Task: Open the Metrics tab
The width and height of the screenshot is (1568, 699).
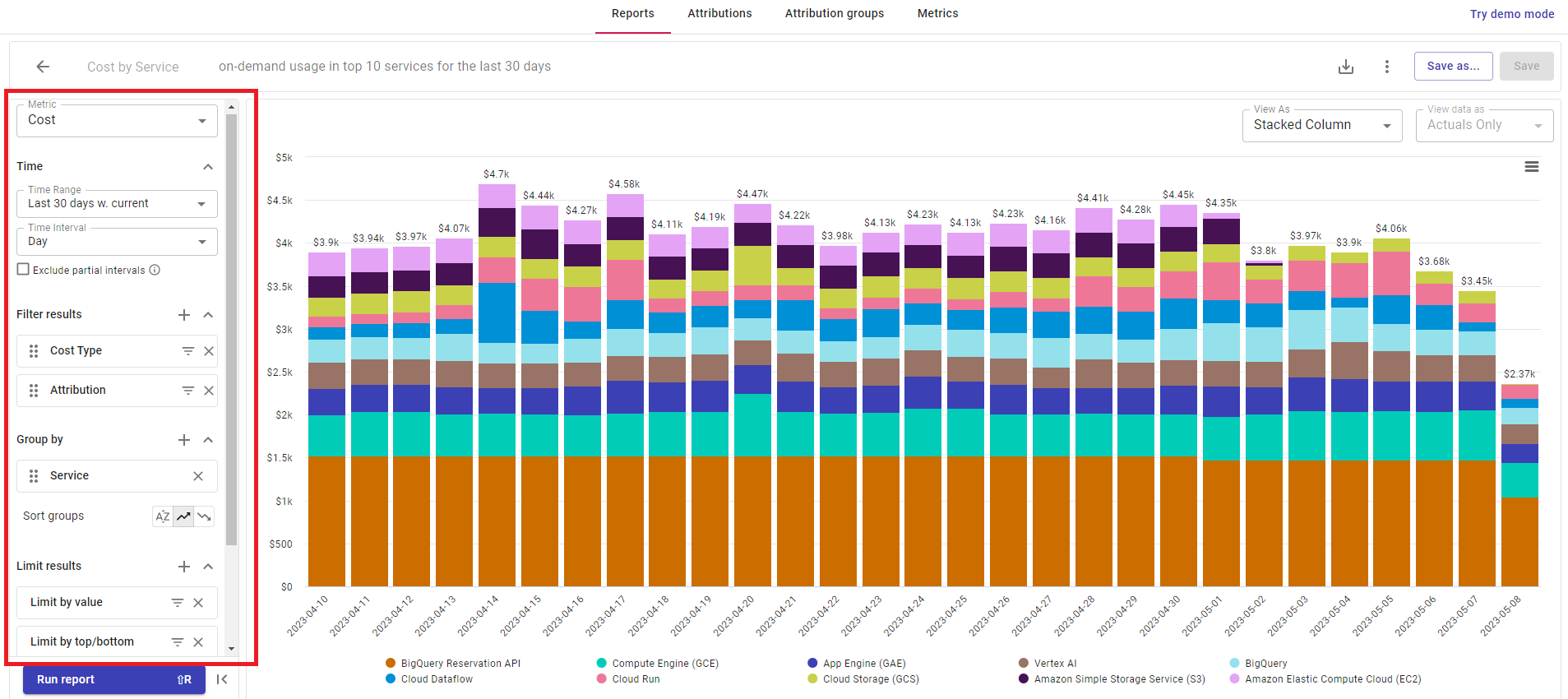Action: (937, 14)
